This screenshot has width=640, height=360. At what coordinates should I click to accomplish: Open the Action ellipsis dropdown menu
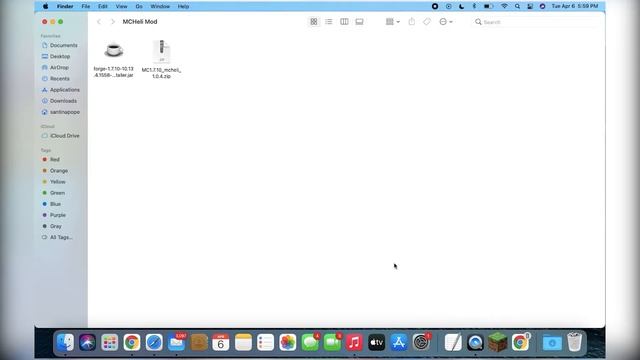445,22
